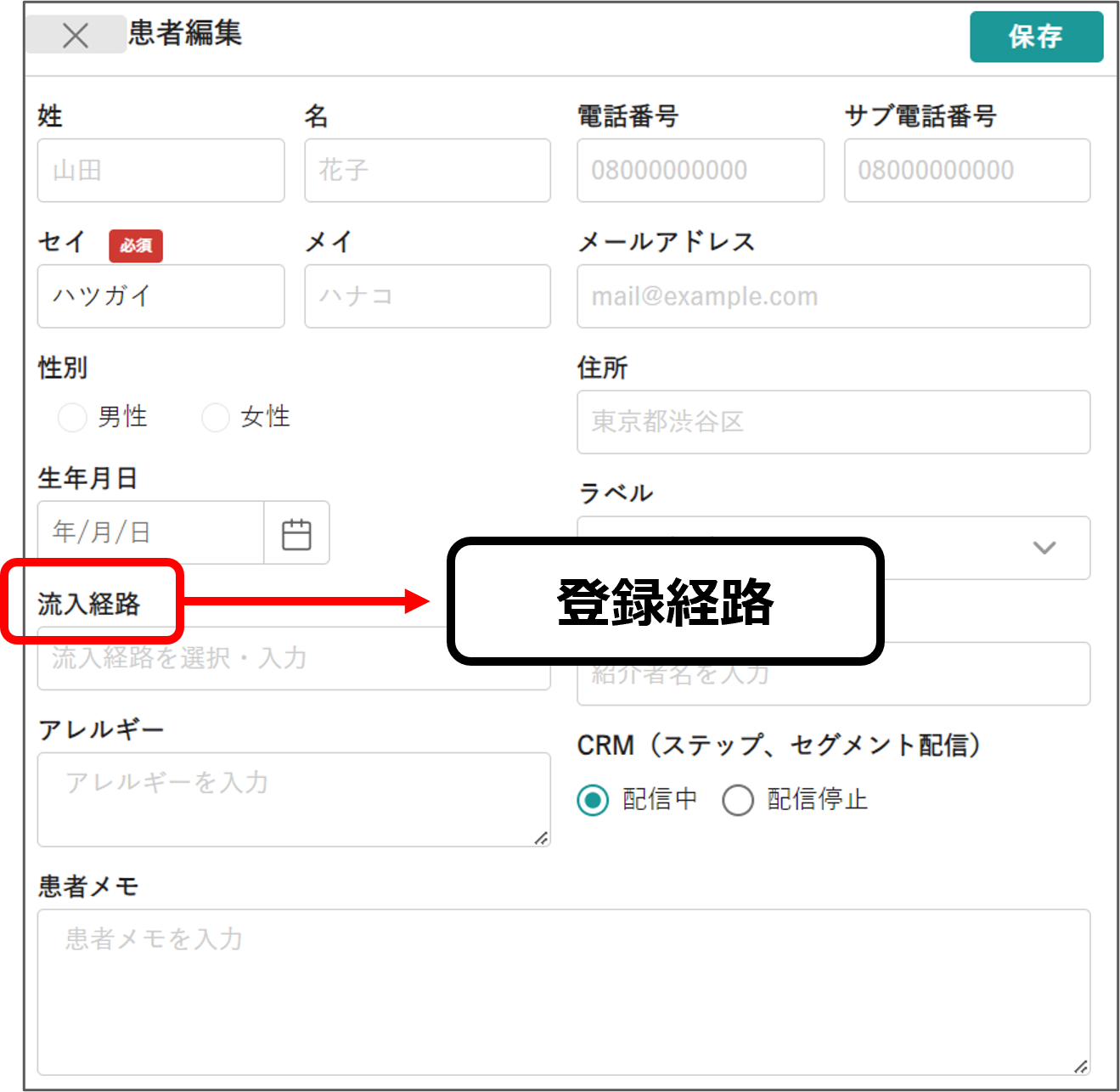Click the 生年月日 date text field
This screenshot has height=1092, width=1120.
pos(150,533)
